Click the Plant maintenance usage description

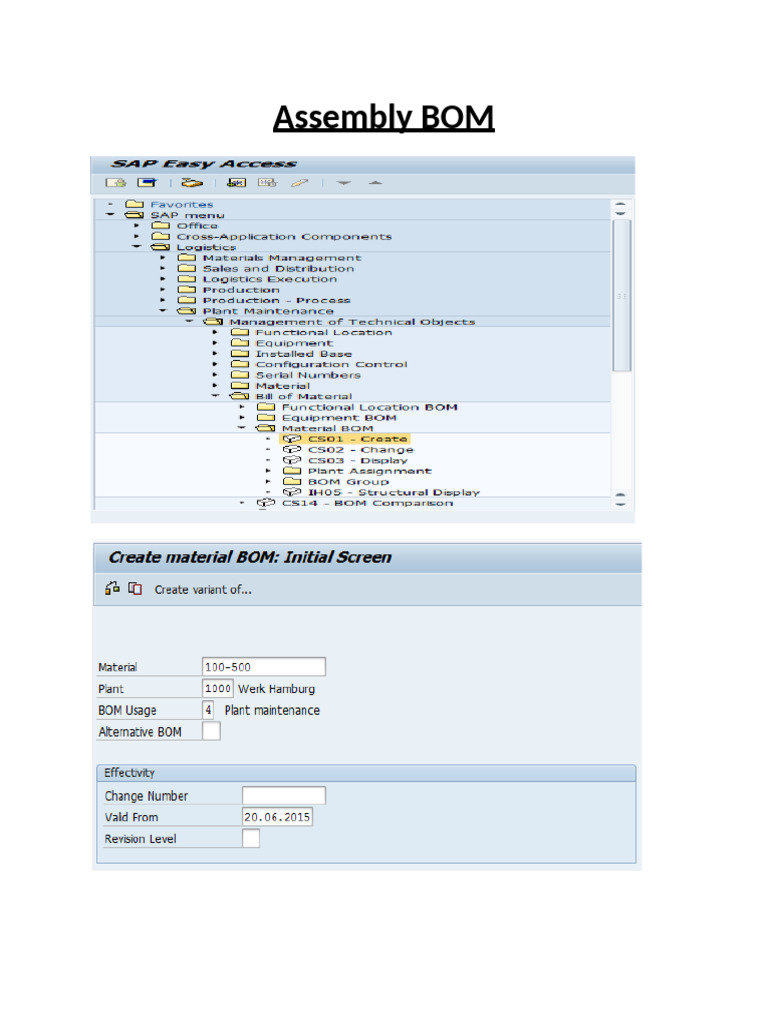(x=272, y=710)
